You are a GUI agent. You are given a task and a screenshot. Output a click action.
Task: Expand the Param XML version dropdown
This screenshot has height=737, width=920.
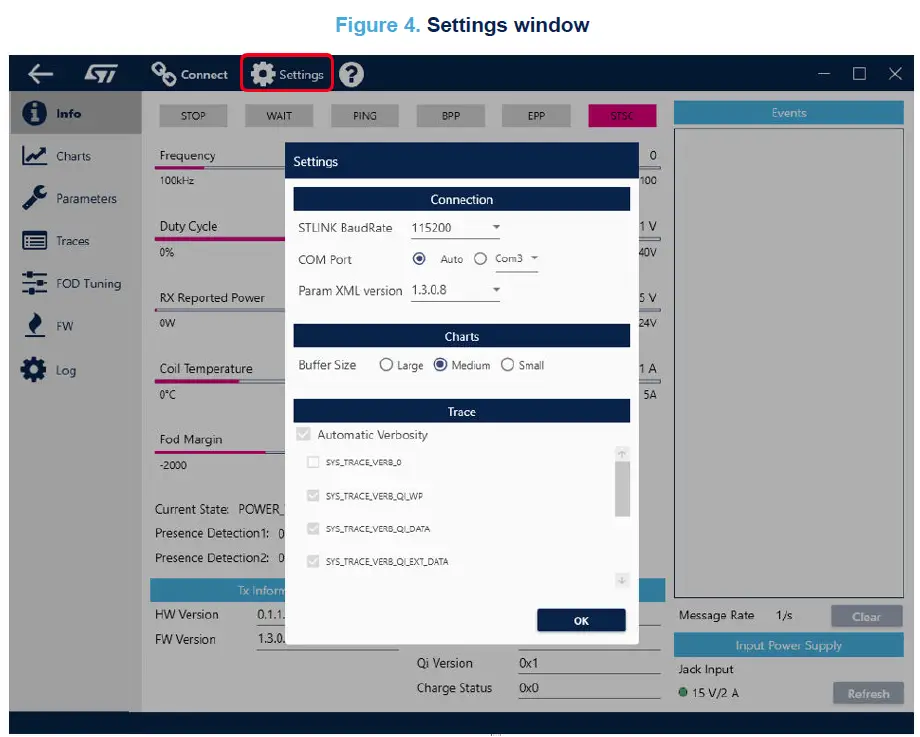click(496, 291)
